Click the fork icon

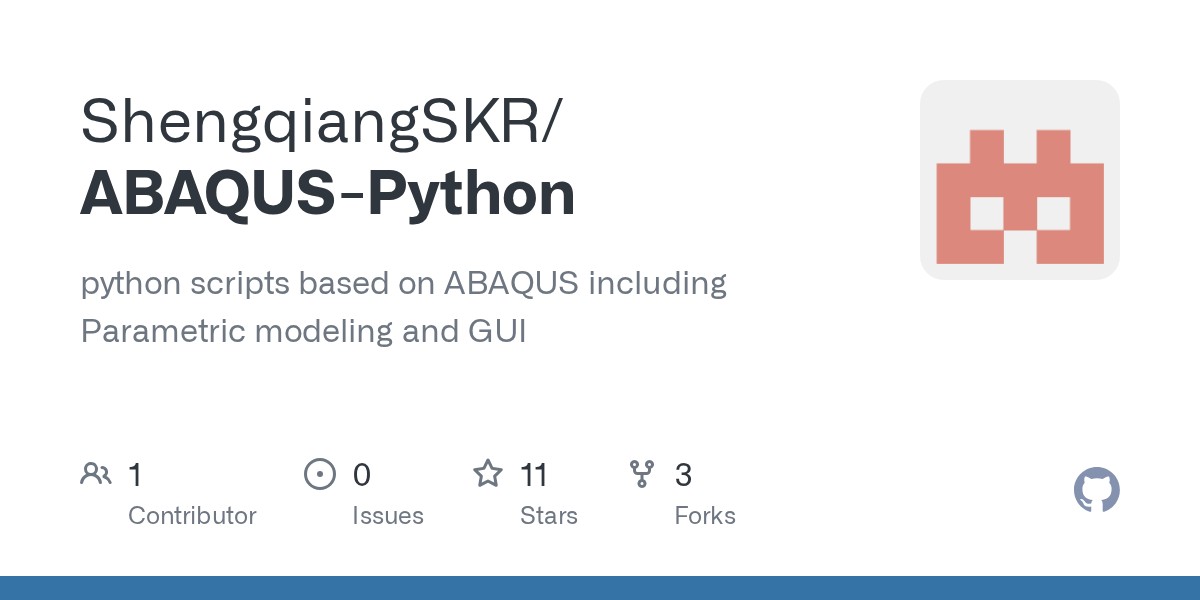[x=642, y=474]
